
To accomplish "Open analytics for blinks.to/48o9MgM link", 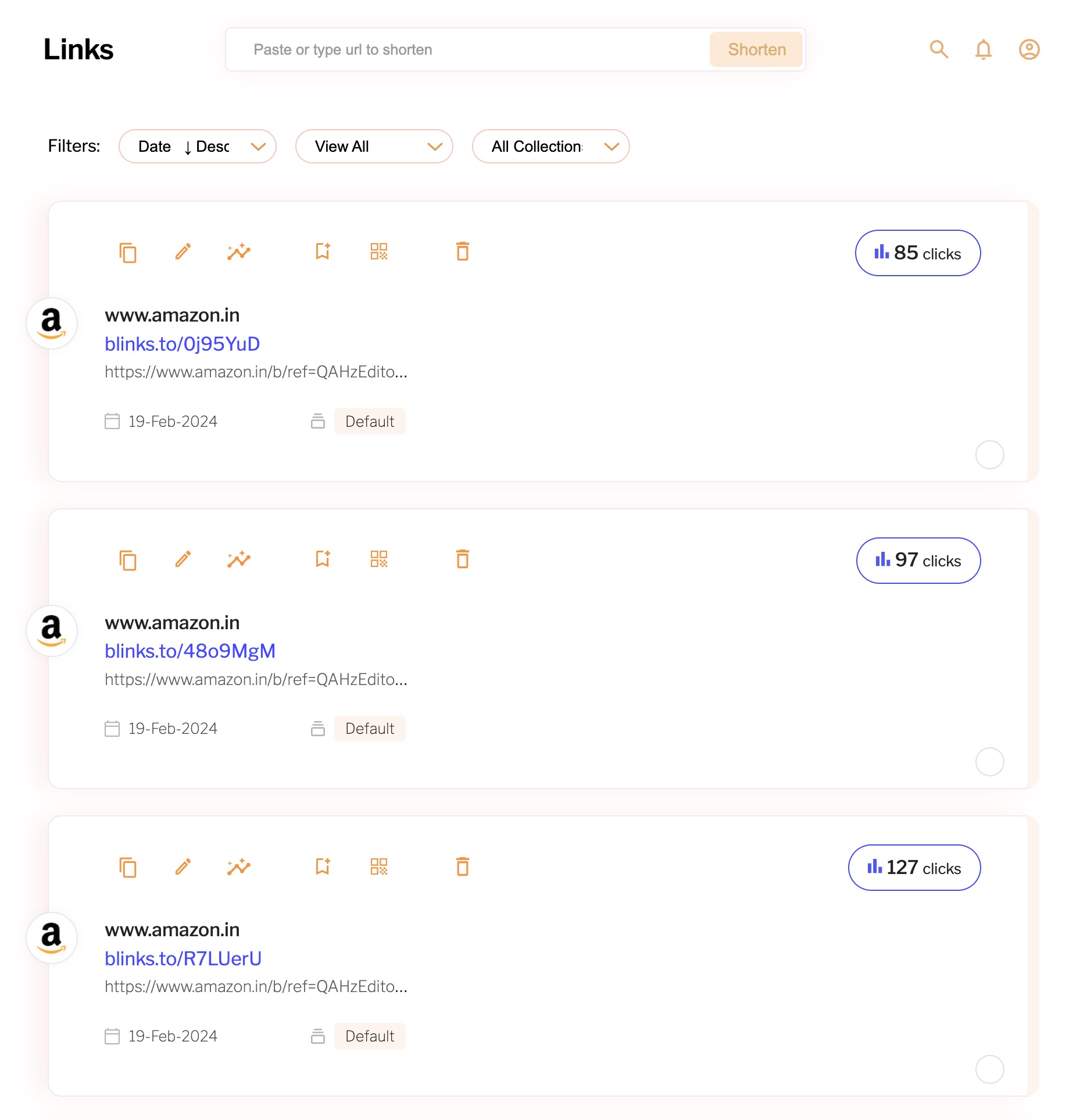I will [x=239, y=559].
